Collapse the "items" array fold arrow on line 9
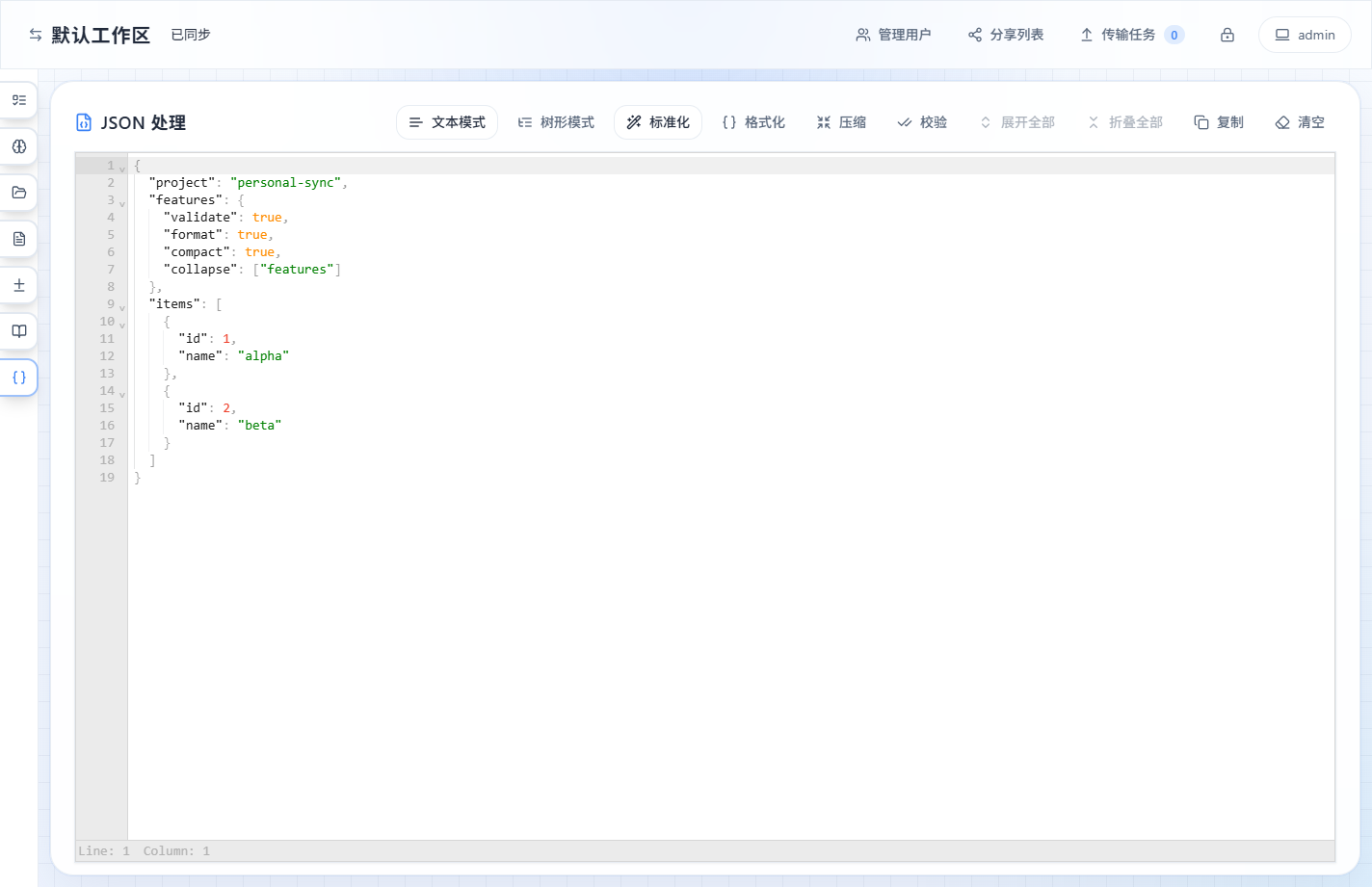Image resolution: width=1372 pixels, height=887 pixels. click(122, 307)
